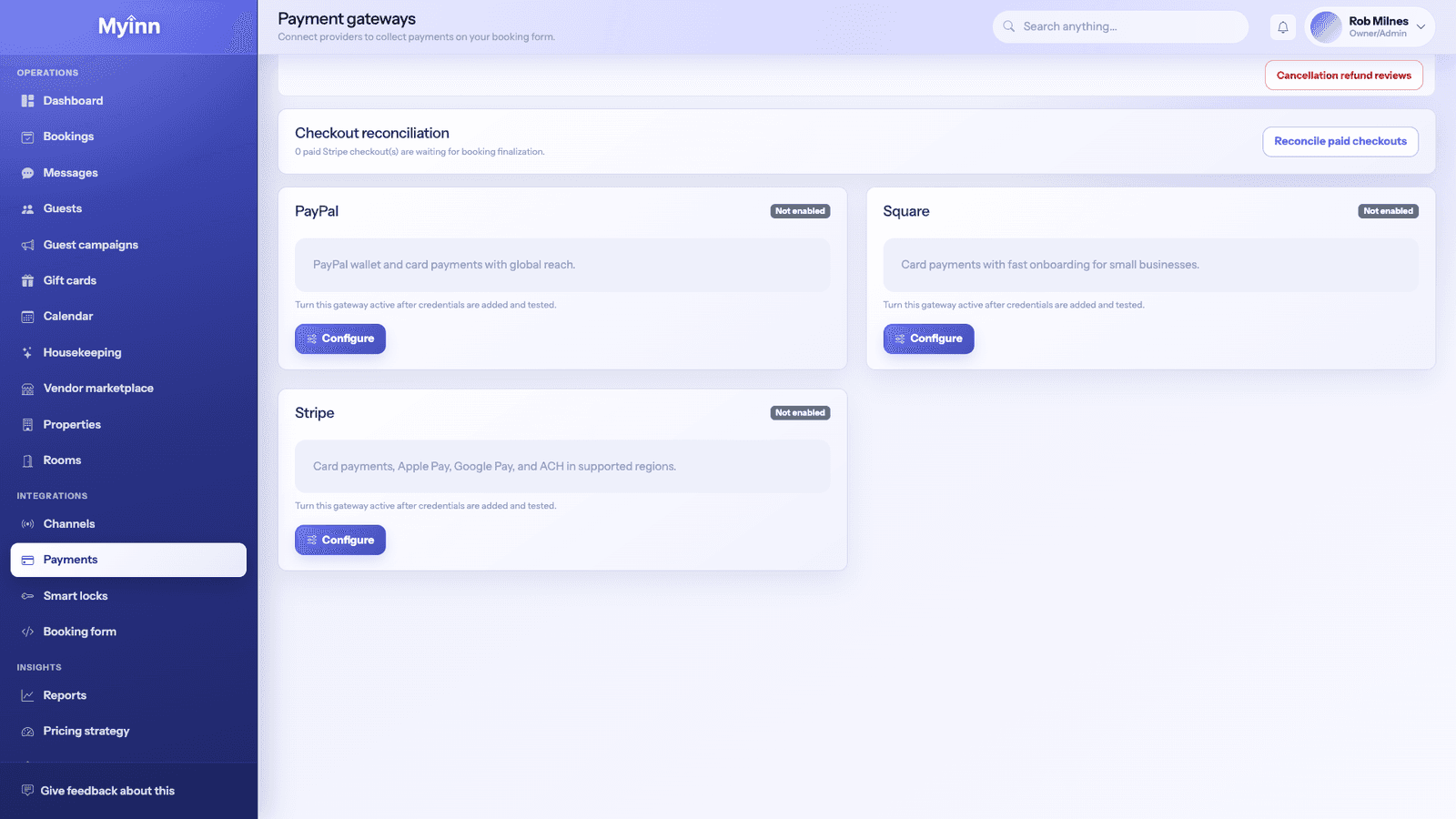Click the Calendar icon in sidebar
Image resolution: width=1456 pixels, height=819 pixels.
coord(27,317)
